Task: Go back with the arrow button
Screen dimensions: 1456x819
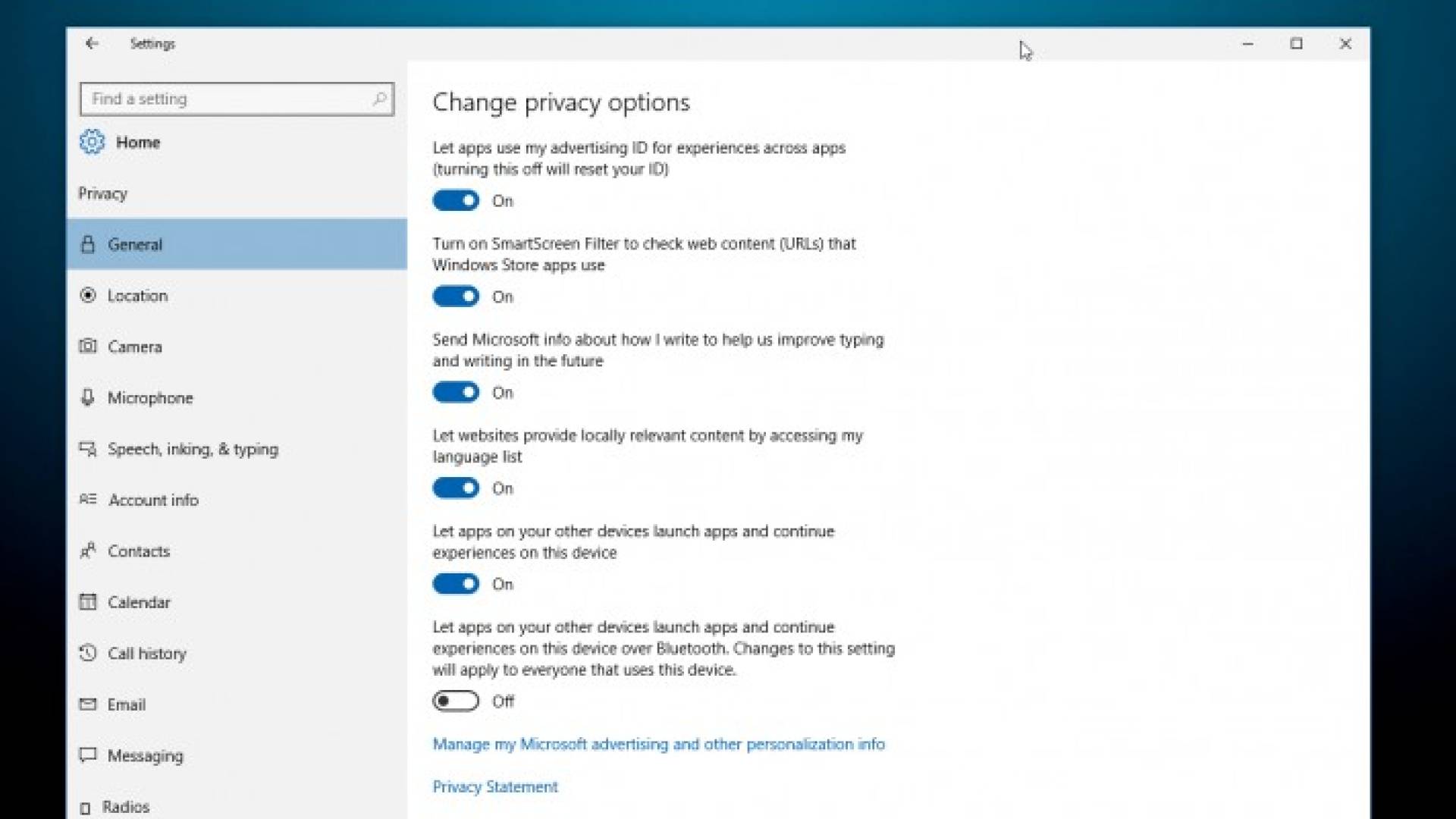Action: coord(92,43)
